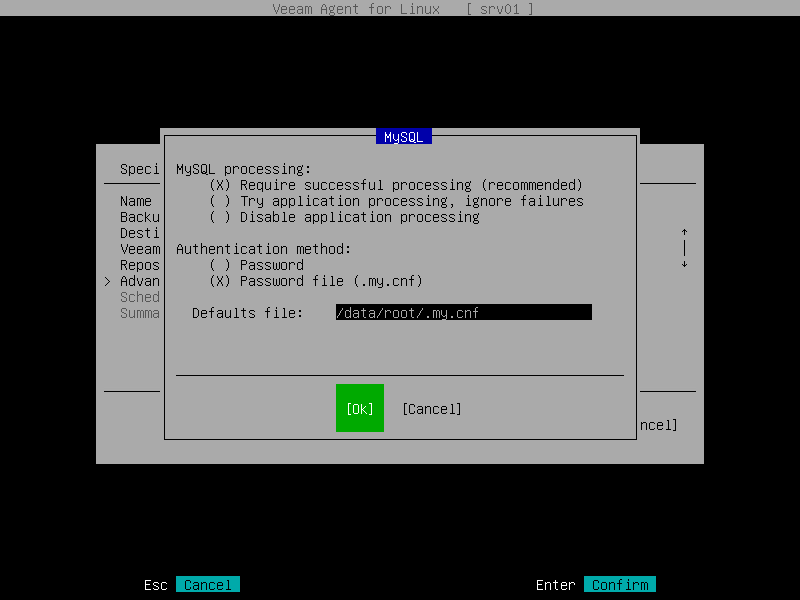The image size is (800, 600).
Task: Click the partially hidden 'ncel]' button in background window
Action: [x=659, y=425]
